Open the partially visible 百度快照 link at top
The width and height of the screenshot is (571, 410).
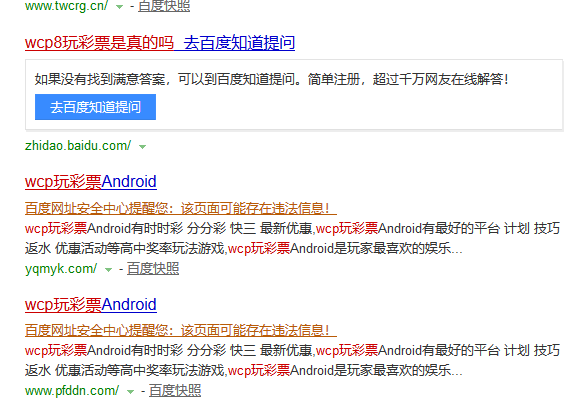pos(164,6)
